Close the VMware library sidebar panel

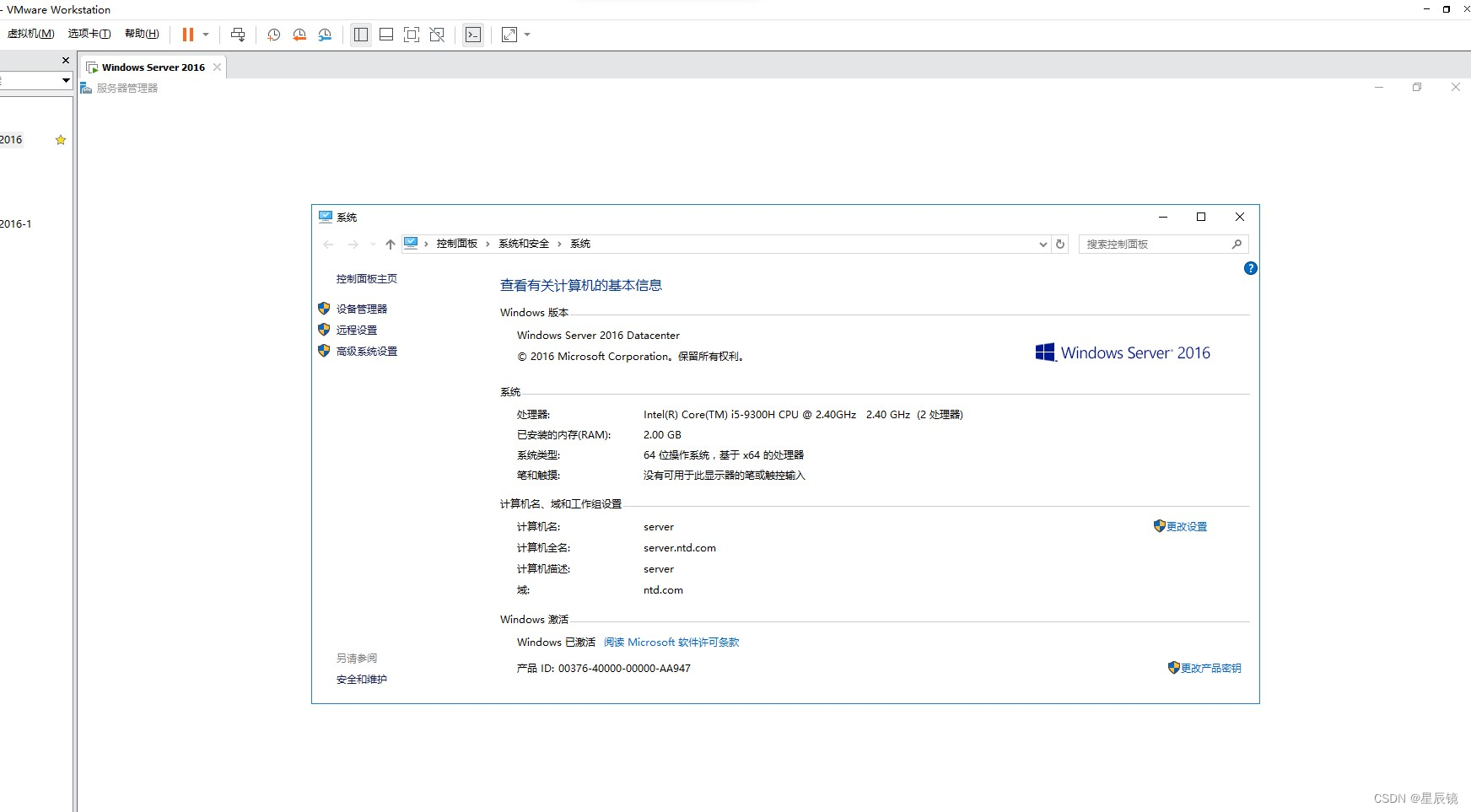tap(66, 61)
